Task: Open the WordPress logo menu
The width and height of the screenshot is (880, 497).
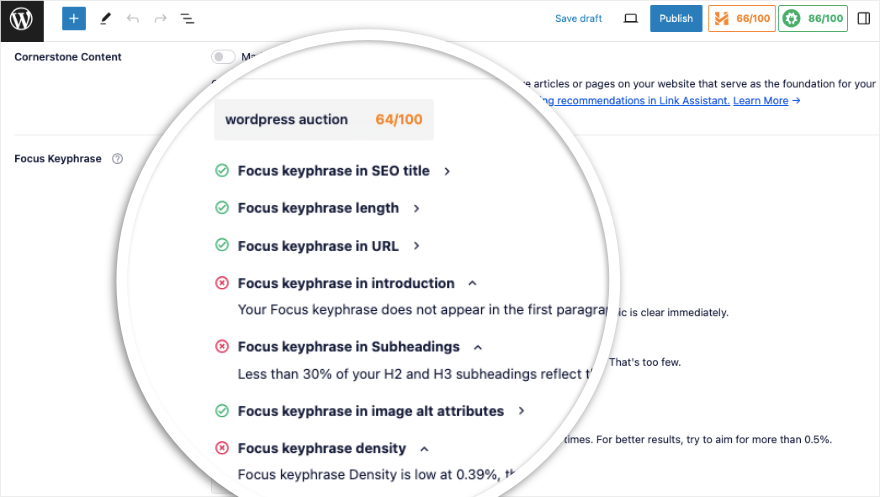Action: (x=22, y=21)
